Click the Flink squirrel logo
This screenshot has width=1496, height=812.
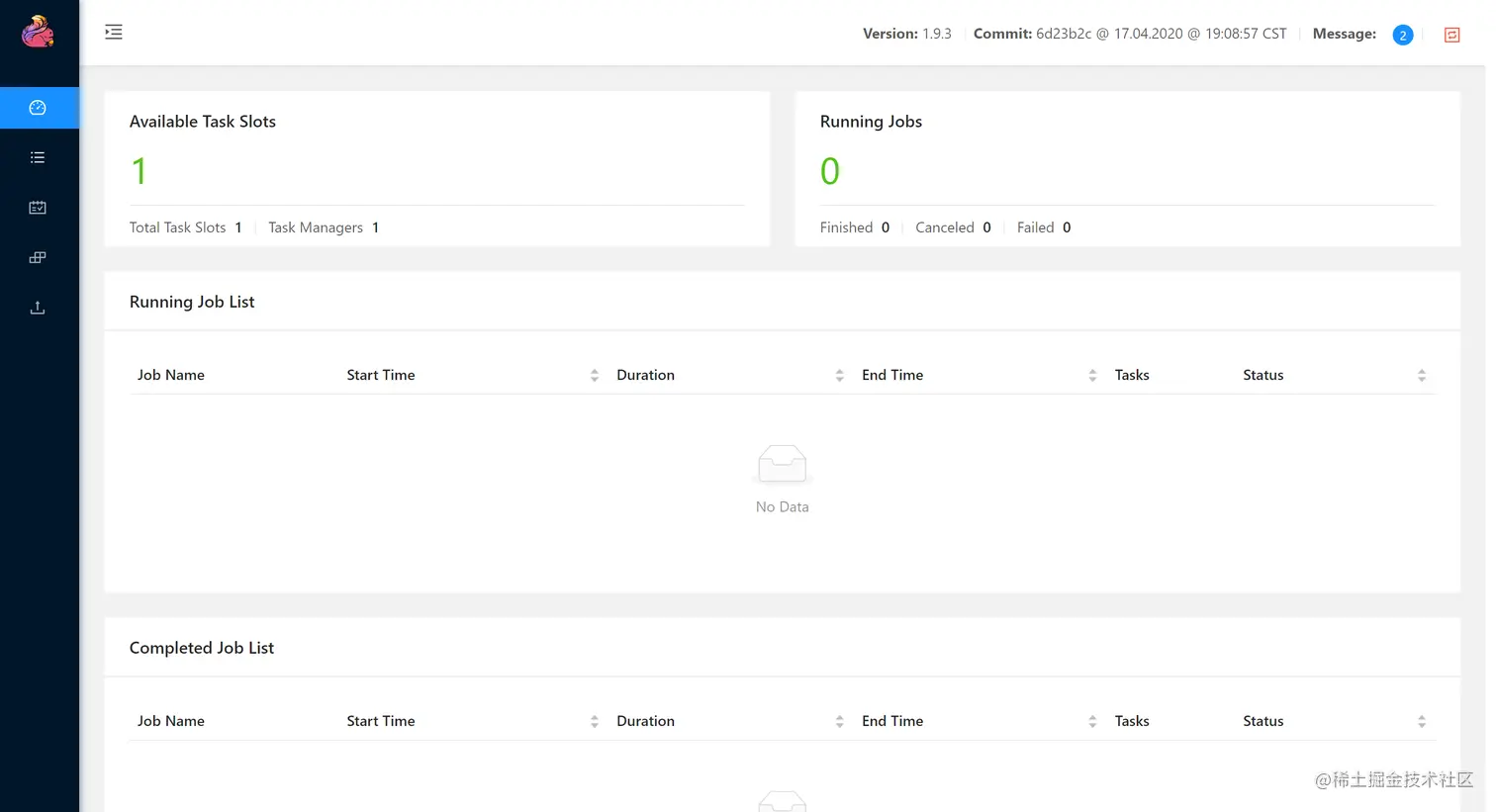pyautogui.click(x=38, y=32)
